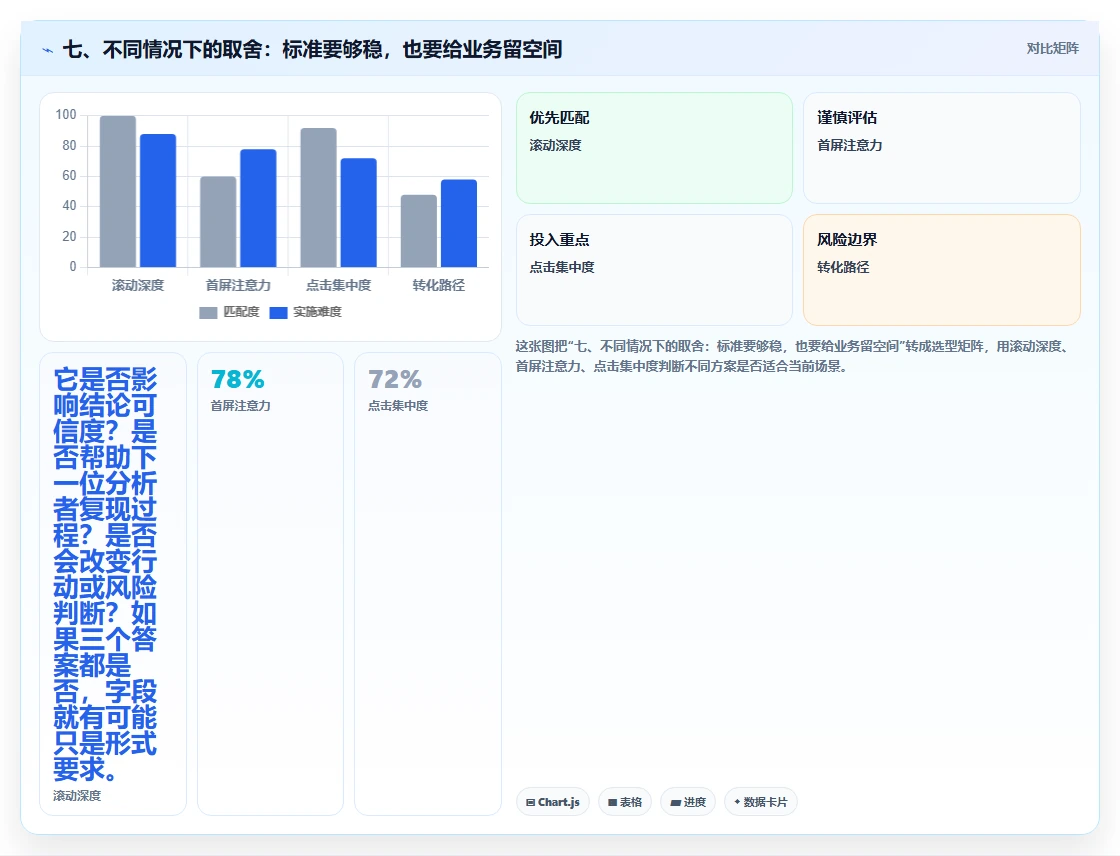Click the large blue question text card
Screen dimensions: 1120x856
(x=113, y=584)
